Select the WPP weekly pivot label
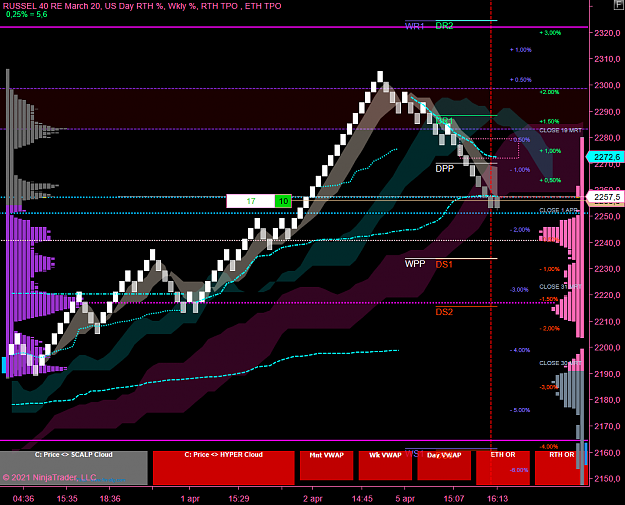 415,263
